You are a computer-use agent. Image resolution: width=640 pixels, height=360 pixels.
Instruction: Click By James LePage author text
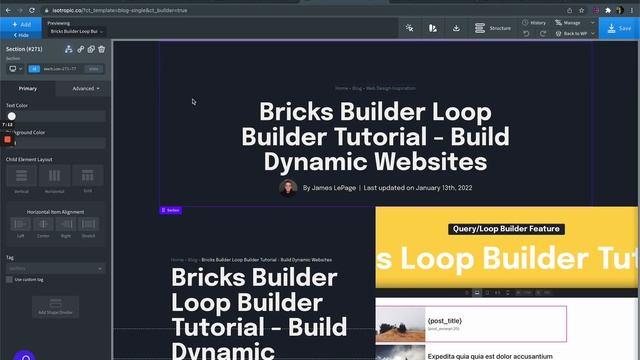coord(329,188)
